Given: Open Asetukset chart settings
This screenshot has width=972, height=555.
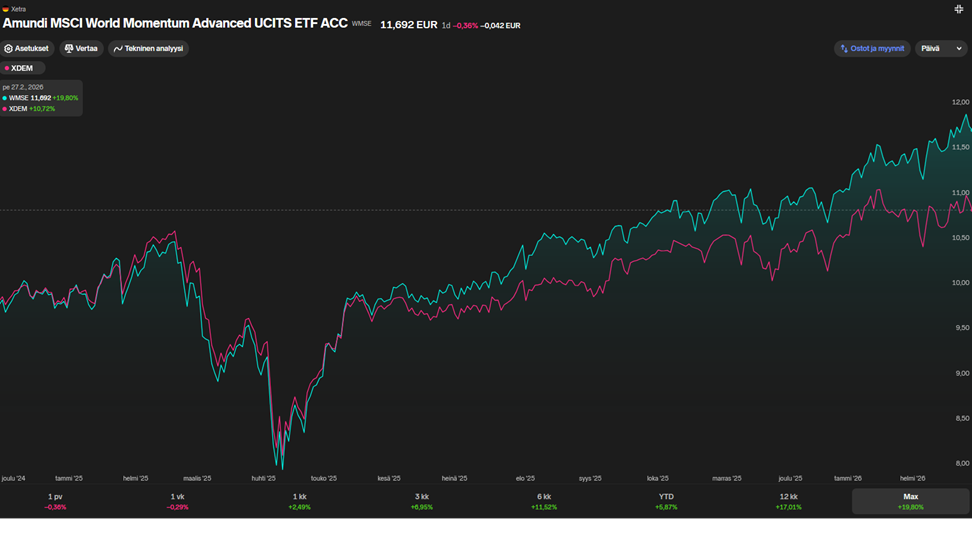Looking at the screenshot, I should (26, 48).
